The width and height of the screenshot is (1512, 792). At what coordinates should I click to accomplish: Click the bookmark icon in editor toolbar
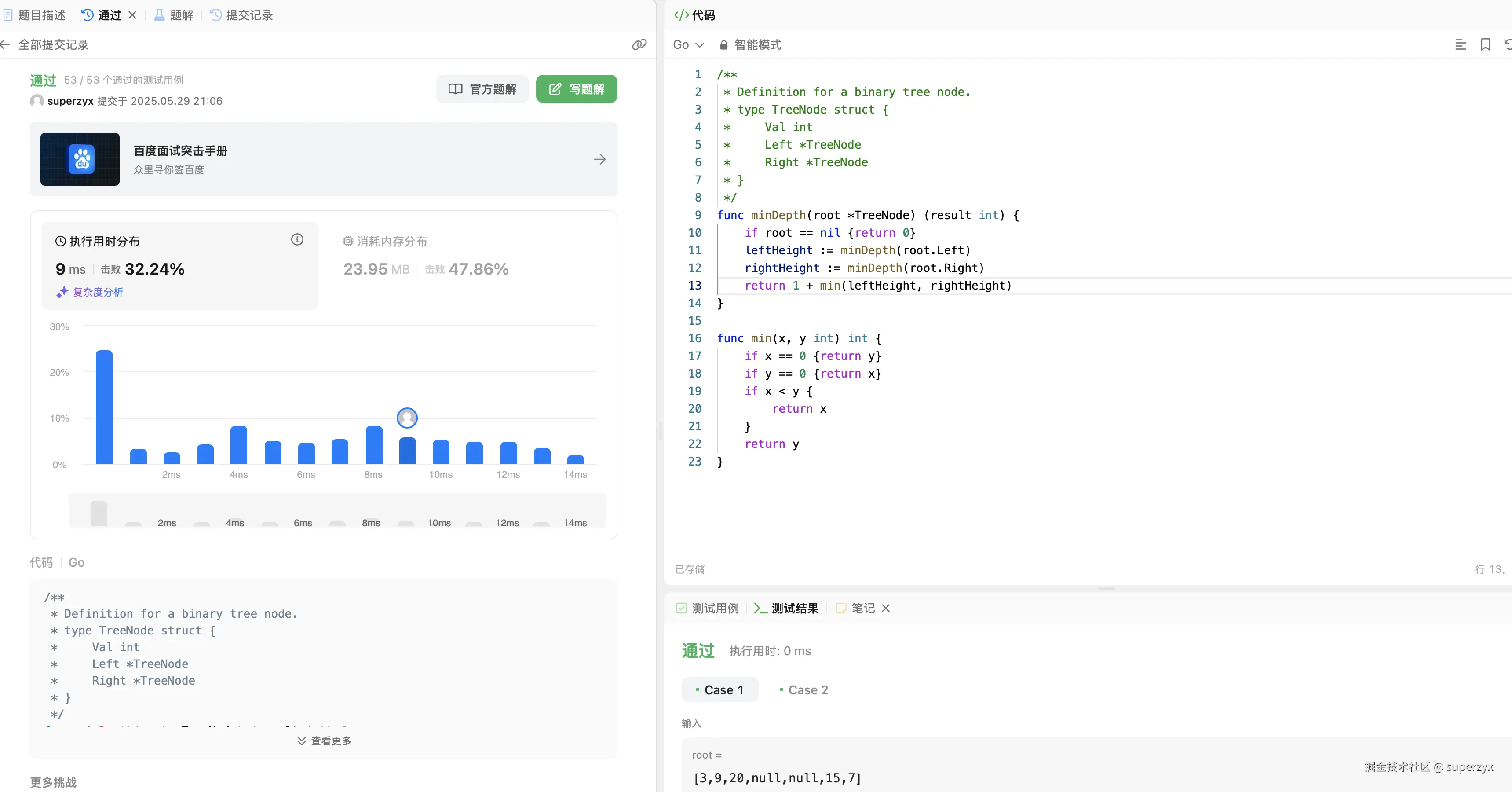click(x=1486, y=44)
